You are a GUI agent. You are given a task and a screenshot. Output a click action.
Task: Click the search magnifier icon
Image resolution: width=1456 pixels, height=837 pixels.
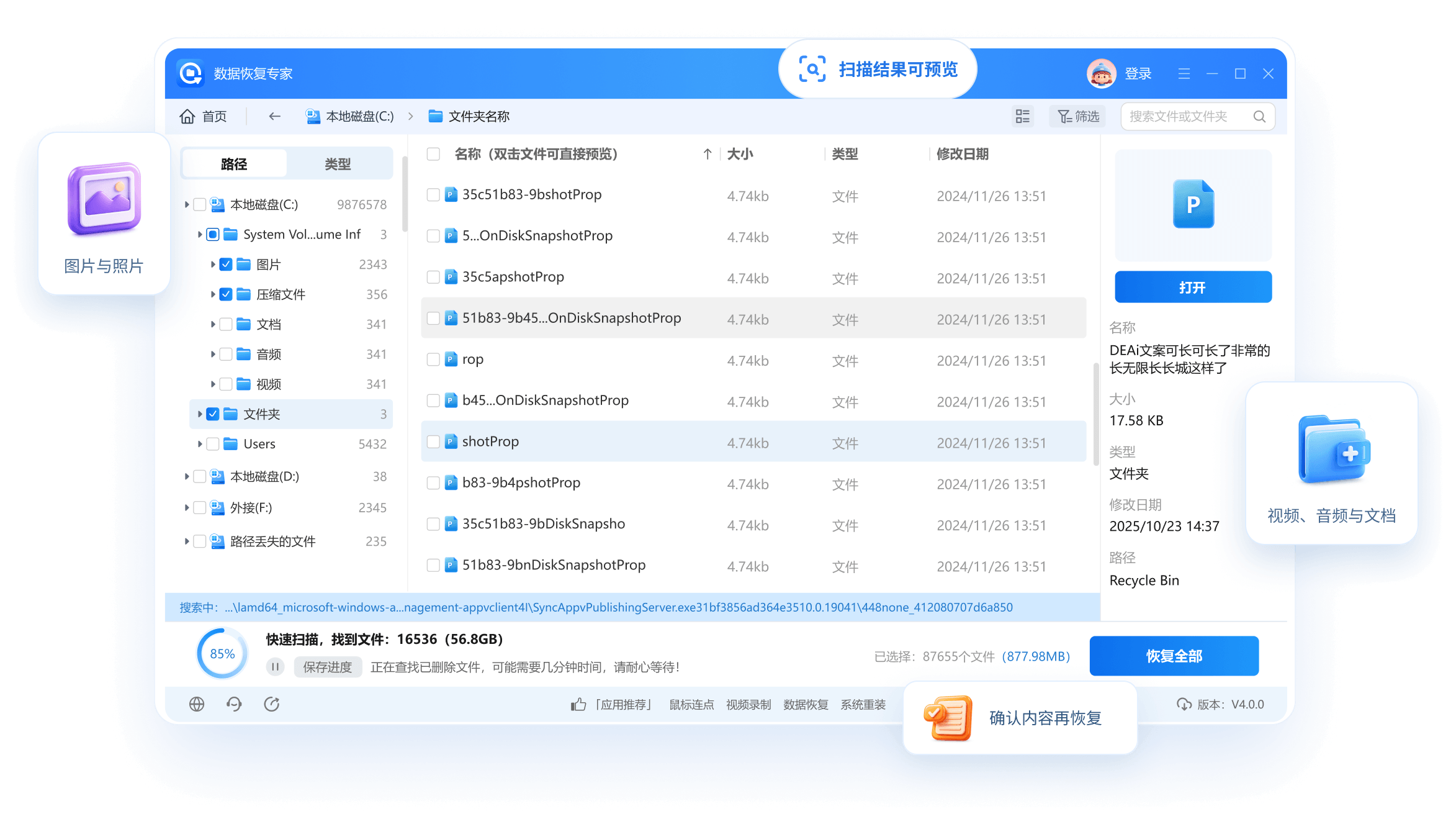[x=1259, y=117]
